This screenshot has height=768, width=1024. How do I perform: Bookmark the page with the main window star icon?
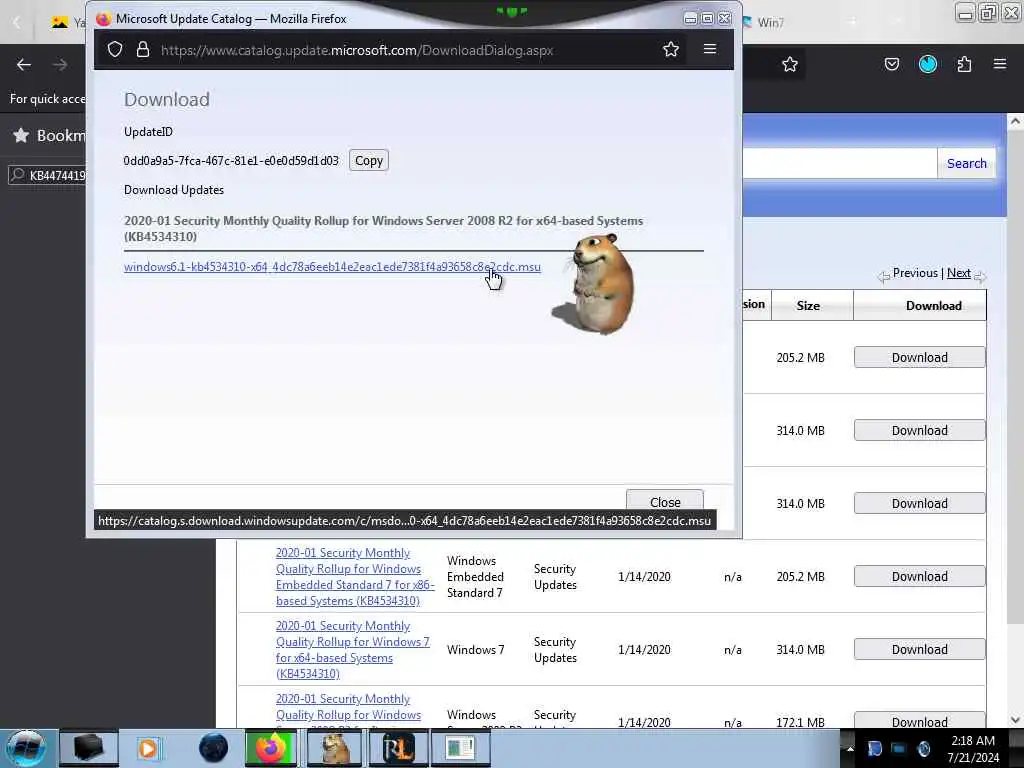[790, 64]
